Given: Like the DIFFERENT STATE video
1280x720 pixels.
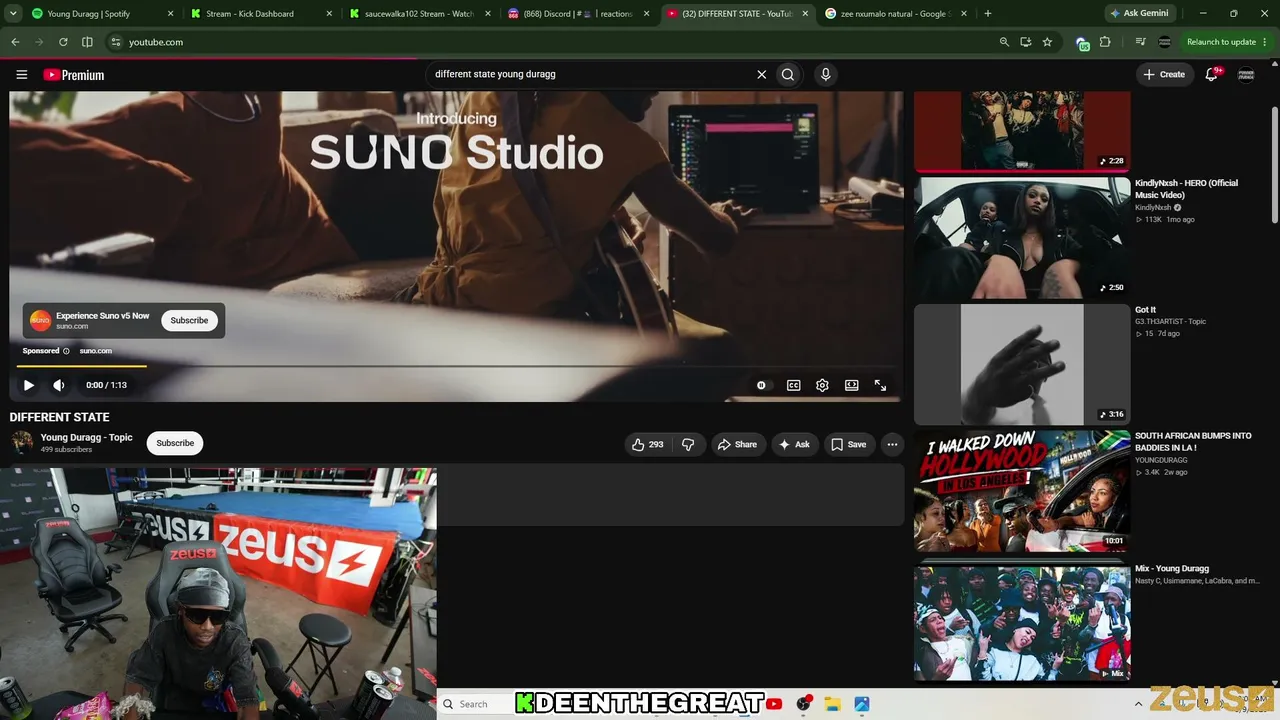Looking at the screenshot, I should 647,444.
